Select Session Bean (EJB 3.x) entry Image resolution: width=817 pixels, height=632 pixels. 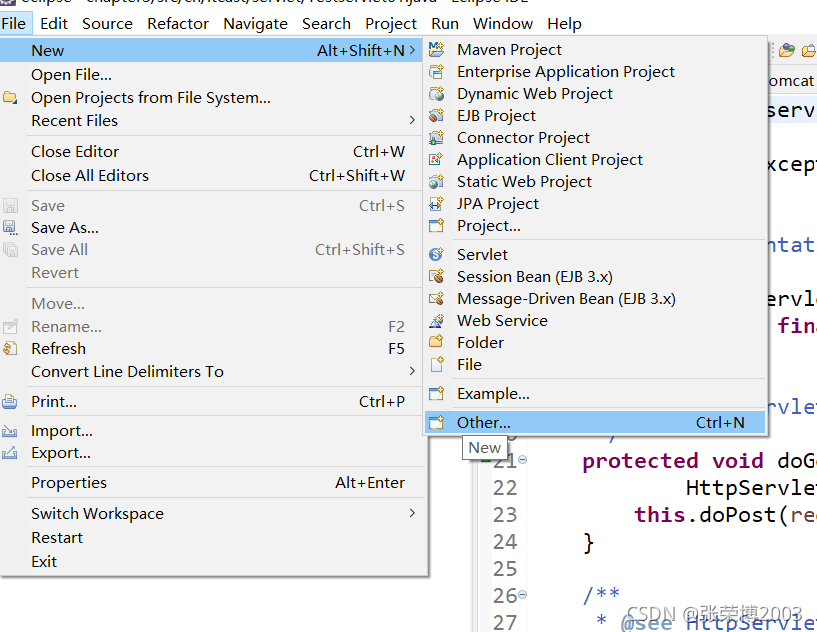595,277
